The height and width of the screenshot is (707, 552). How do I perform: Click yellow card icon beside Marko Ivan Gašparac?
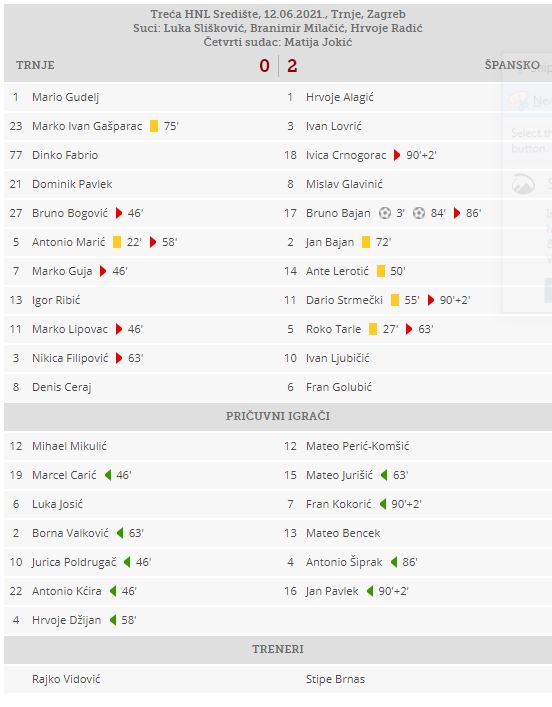[x=154, y=126]
